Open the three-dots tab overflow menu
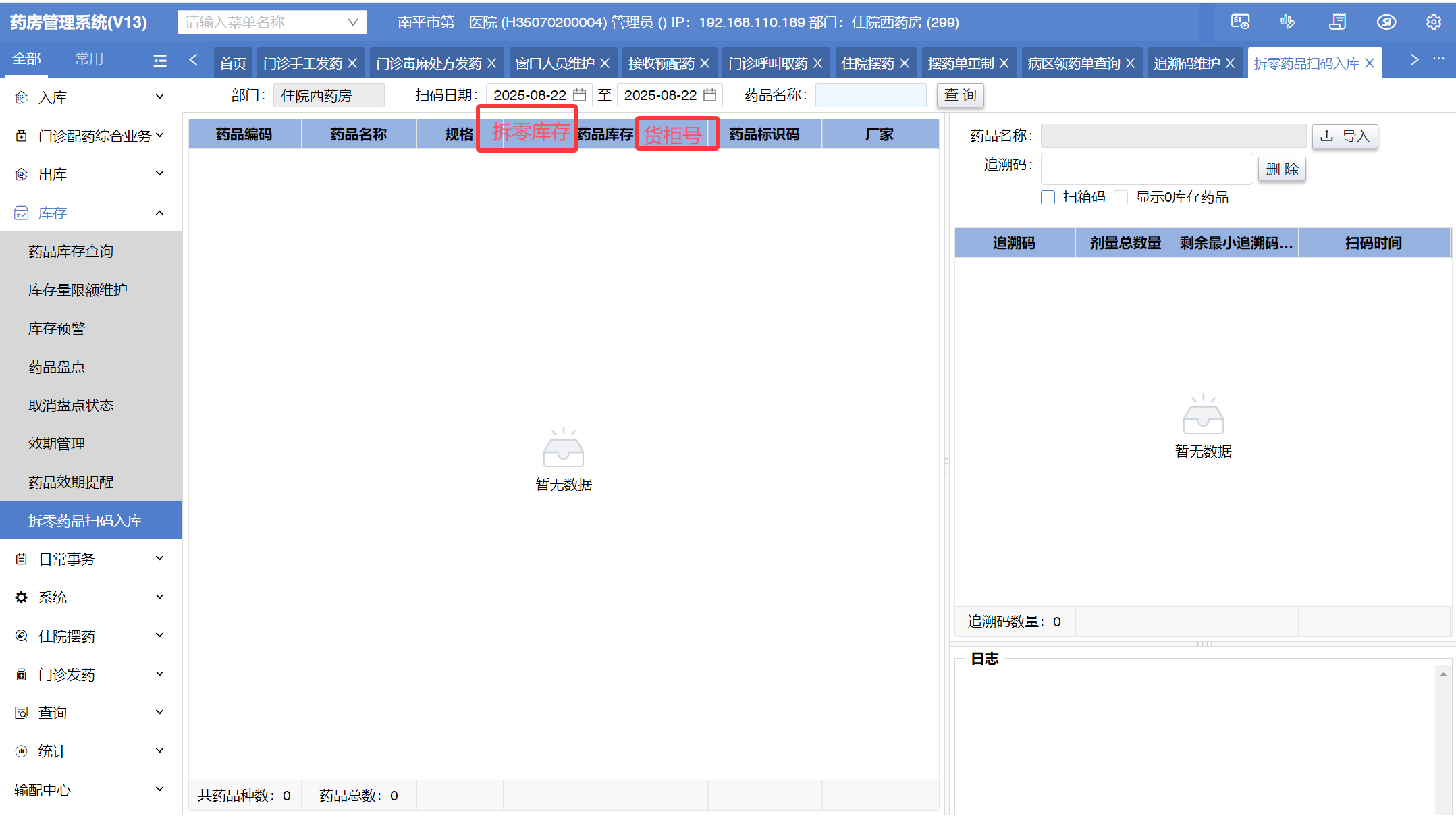Image resolution: width=1456 pixels, height=820 pixels. 1439,59
